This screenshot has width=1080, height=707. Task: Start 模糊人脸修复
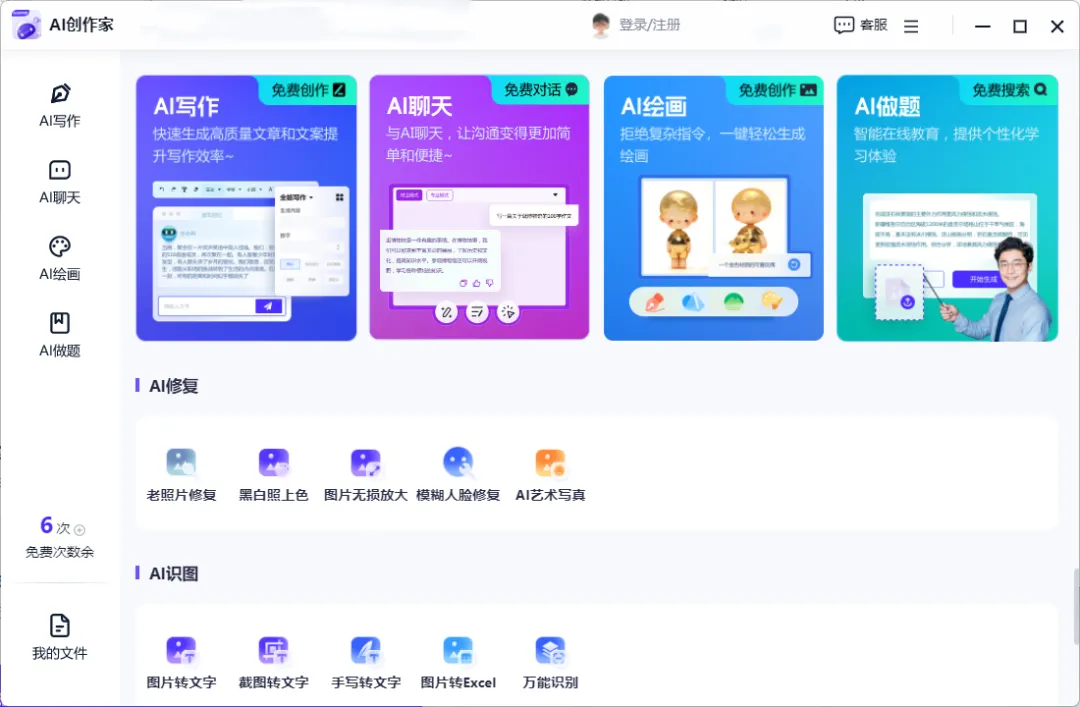point(458,473)
